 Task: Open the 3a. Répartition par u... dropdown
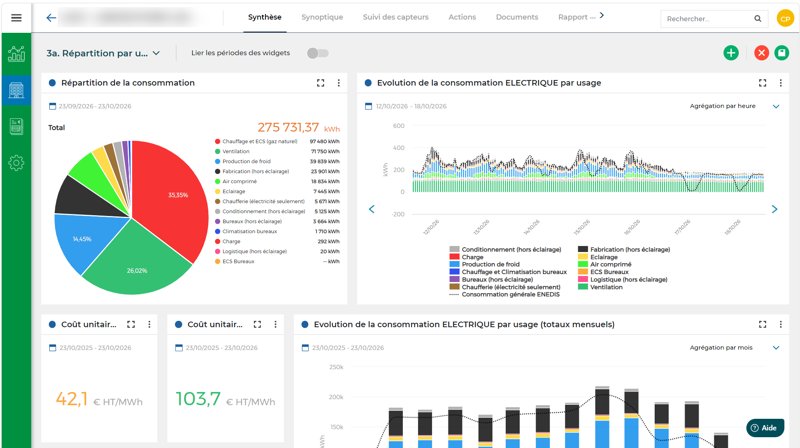(x=103, y=53)
